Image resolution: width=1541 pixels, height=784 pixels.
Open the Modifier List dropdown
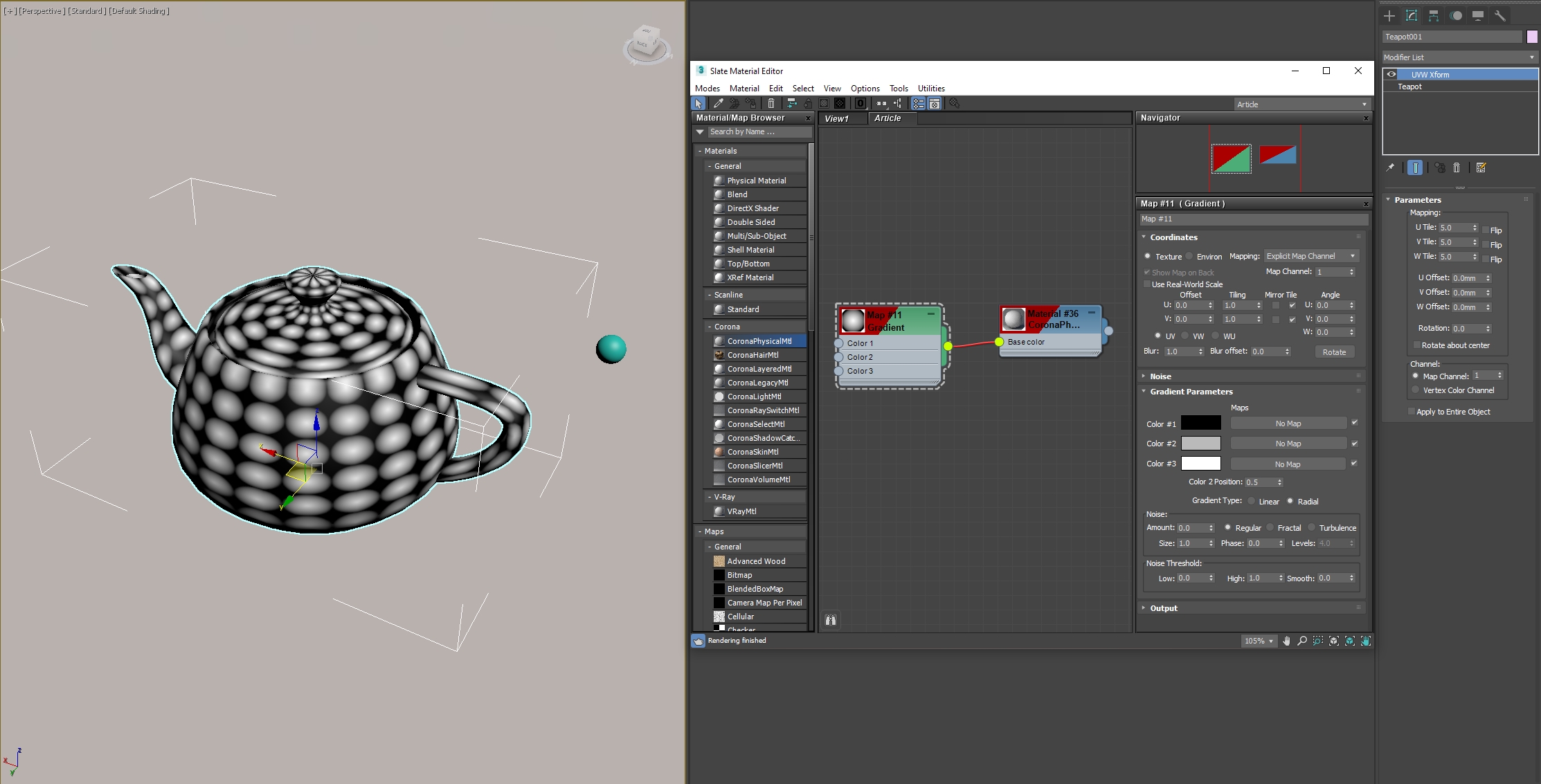tap(1459, 57)
